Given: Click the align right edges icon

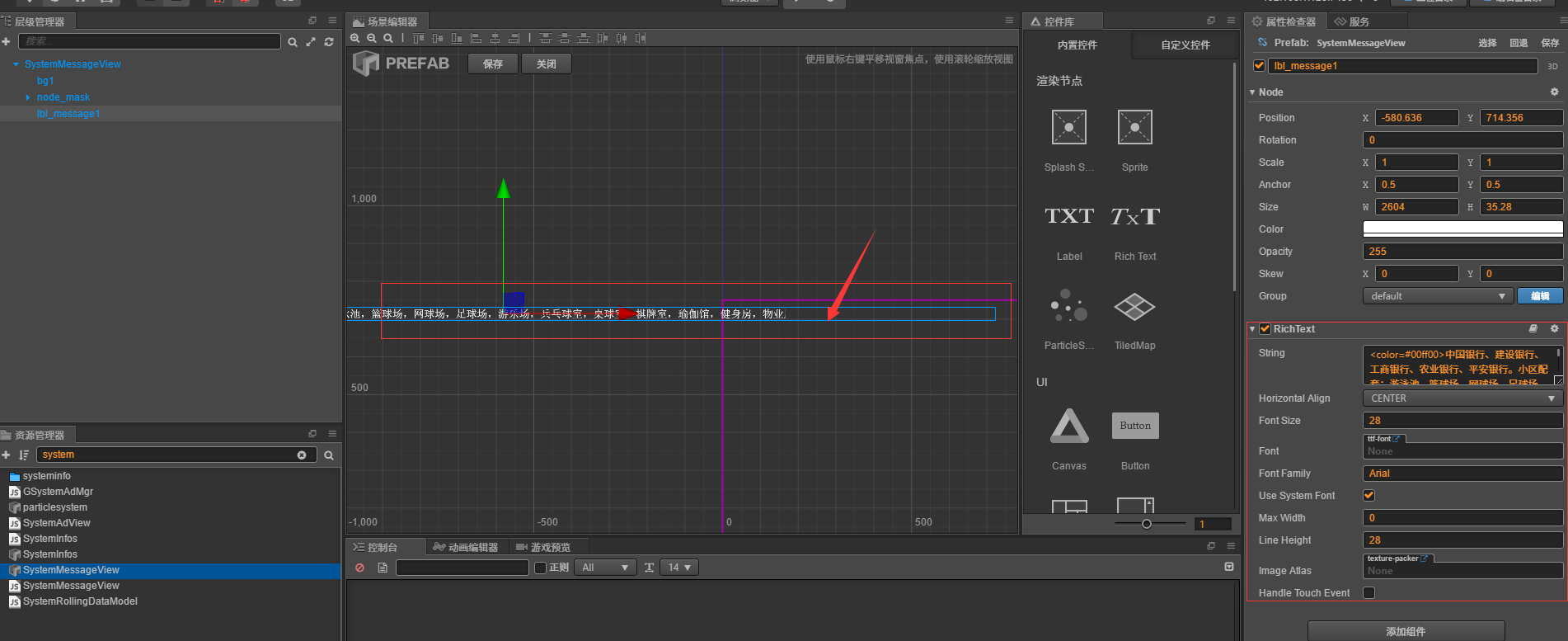Looking at the screenshot, I should tap(514, 38).
